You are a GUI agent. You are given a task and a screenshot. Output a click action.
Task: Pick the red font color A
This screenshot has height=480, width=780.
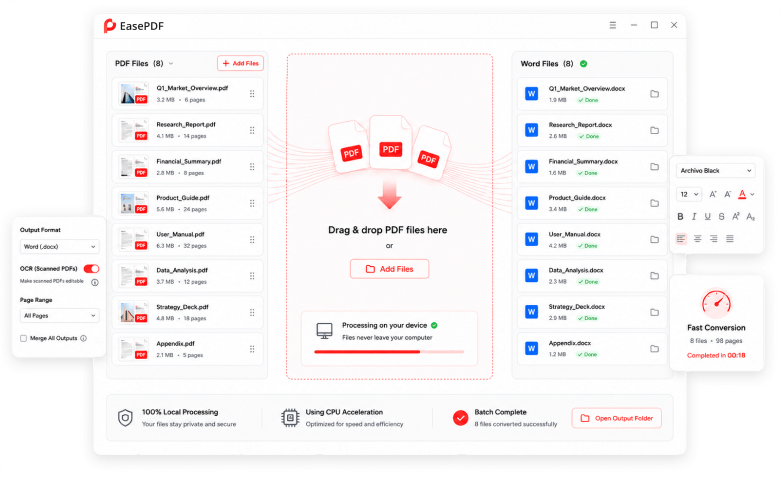coord(742,194)
